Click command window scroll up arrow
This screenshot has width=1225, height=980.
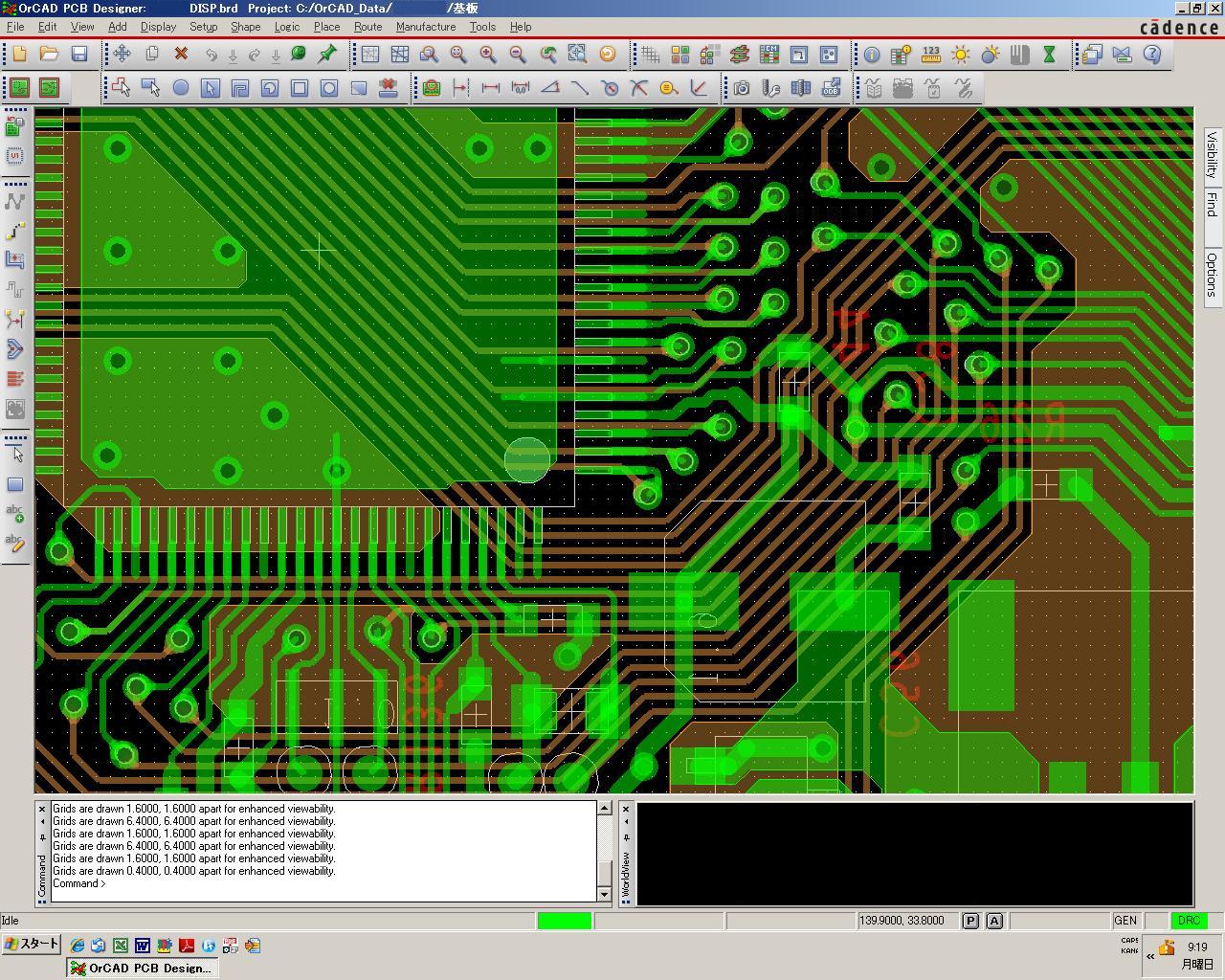click(x=605, y=809)
